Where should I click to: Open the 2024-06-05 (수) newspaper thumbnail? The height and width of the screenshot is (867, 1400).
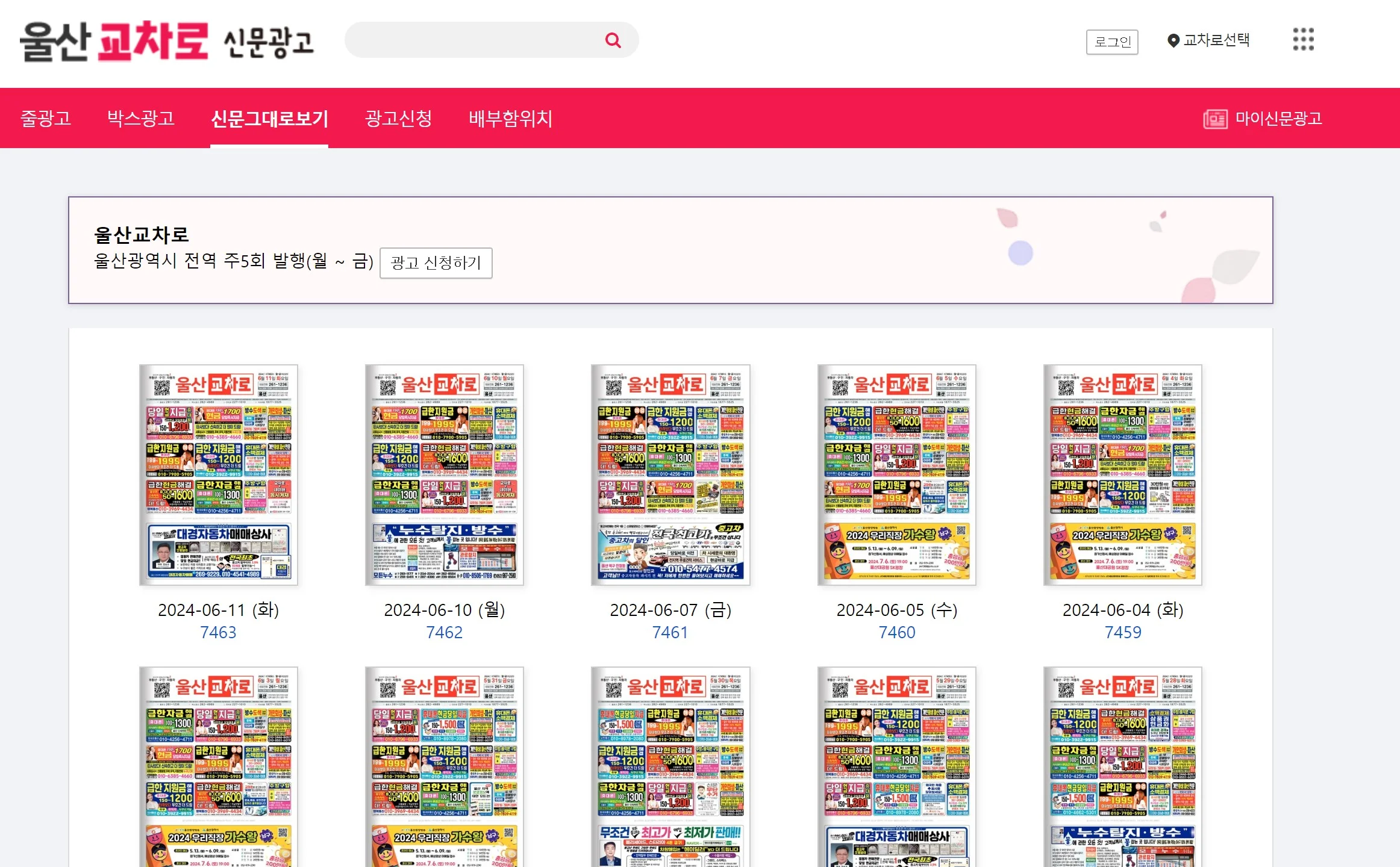[896, 474]
